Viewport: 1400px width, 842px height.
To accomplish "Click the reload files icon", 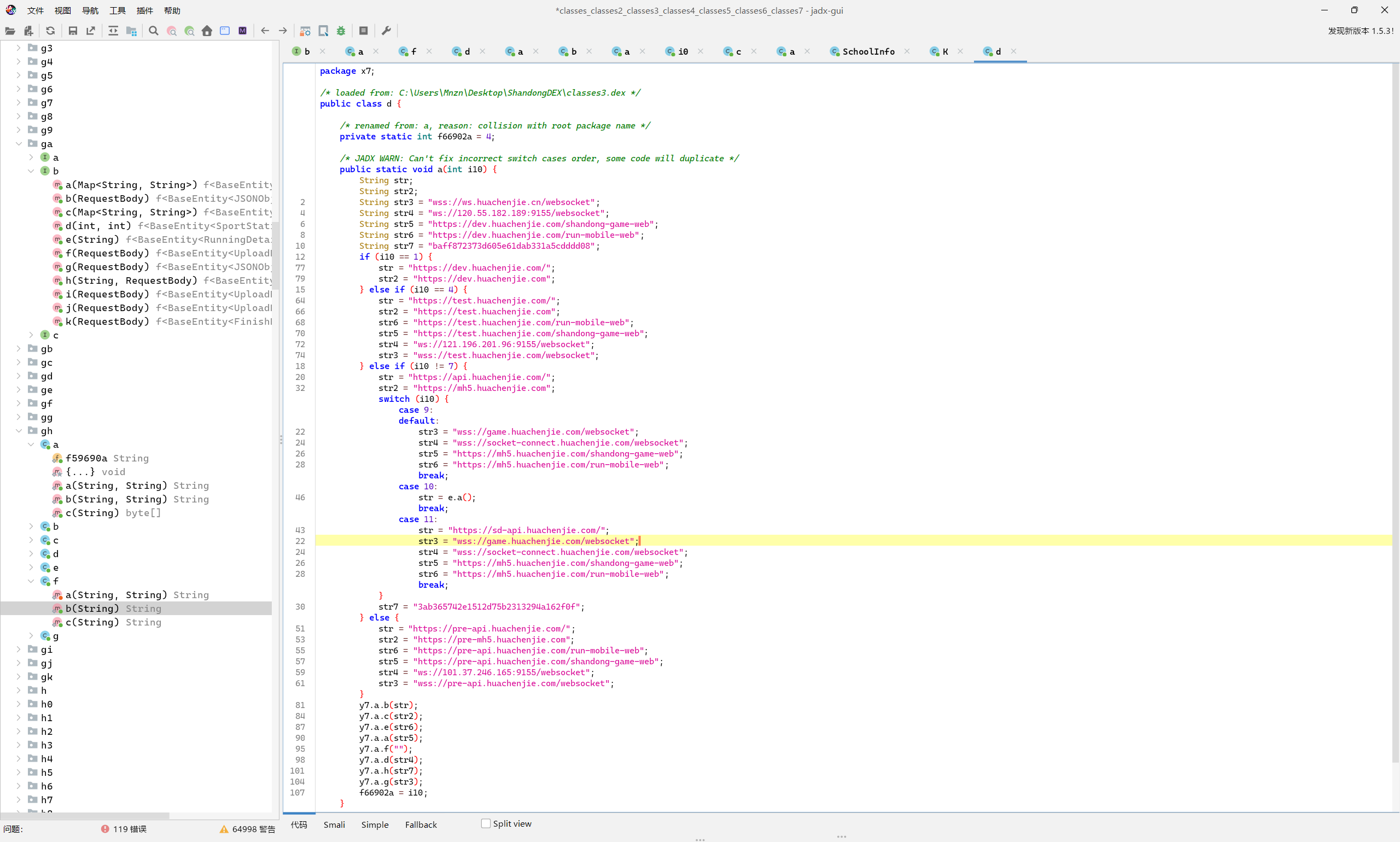I will coord(50,31).
